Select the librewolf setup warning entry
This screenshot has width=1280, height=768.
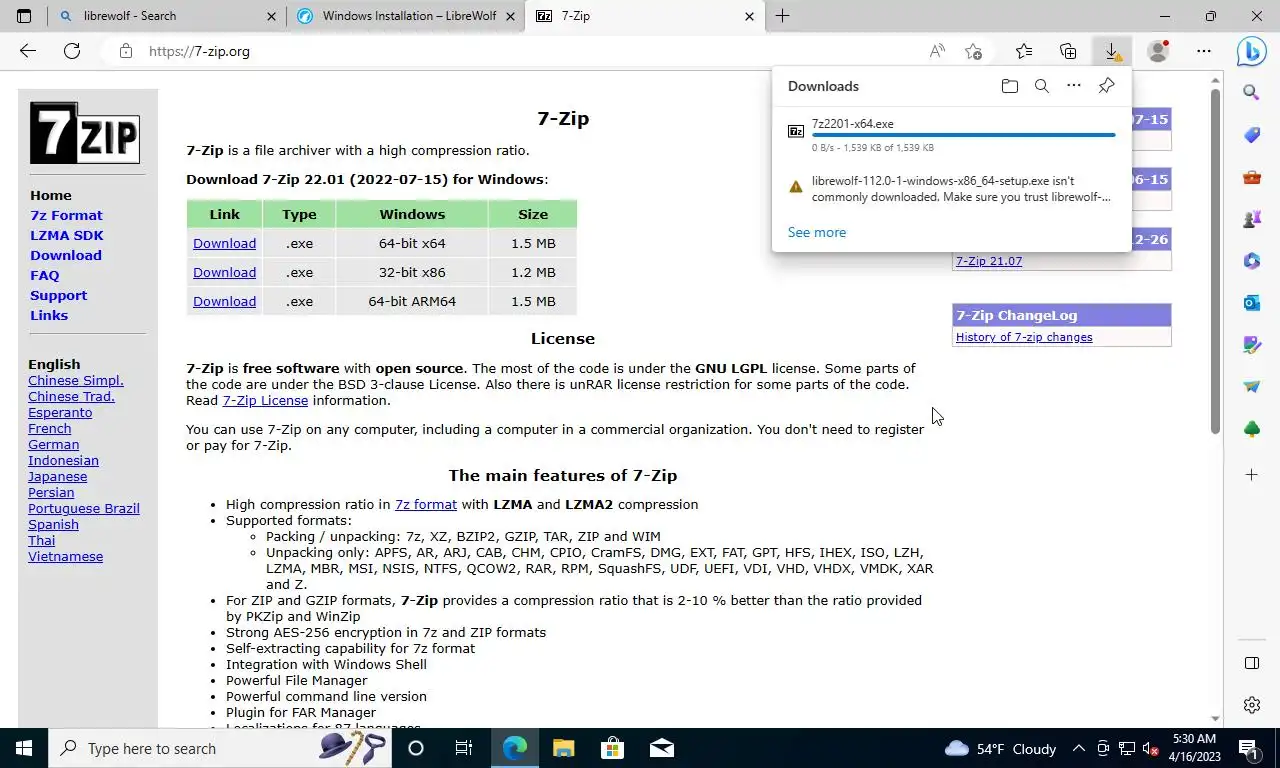(x=951, y=189)
